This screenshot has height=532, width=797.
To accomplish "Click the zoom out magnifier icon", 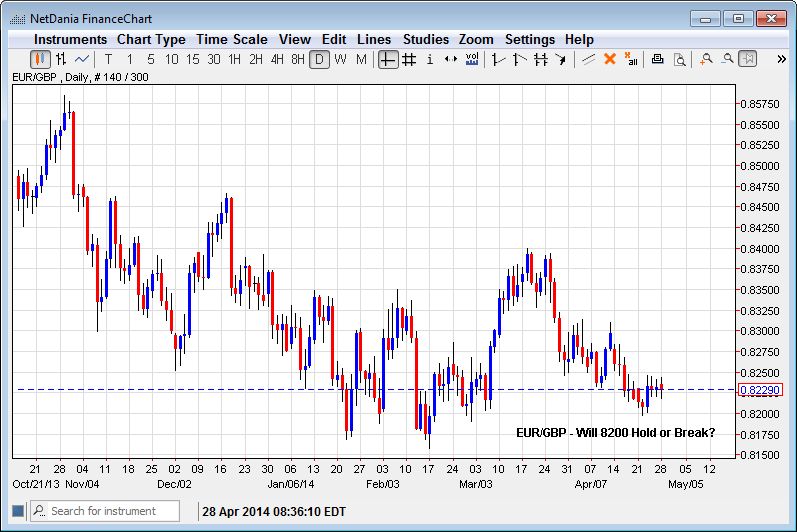I will pyautogui.click(x=727, y=59).
